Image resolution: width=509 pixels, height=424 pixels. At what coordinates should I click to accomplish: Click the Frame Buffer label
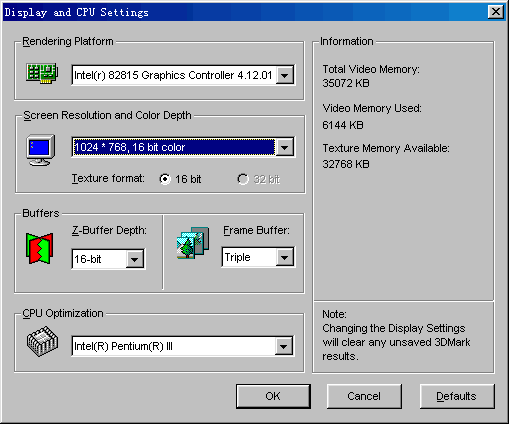tap(256, 230)
